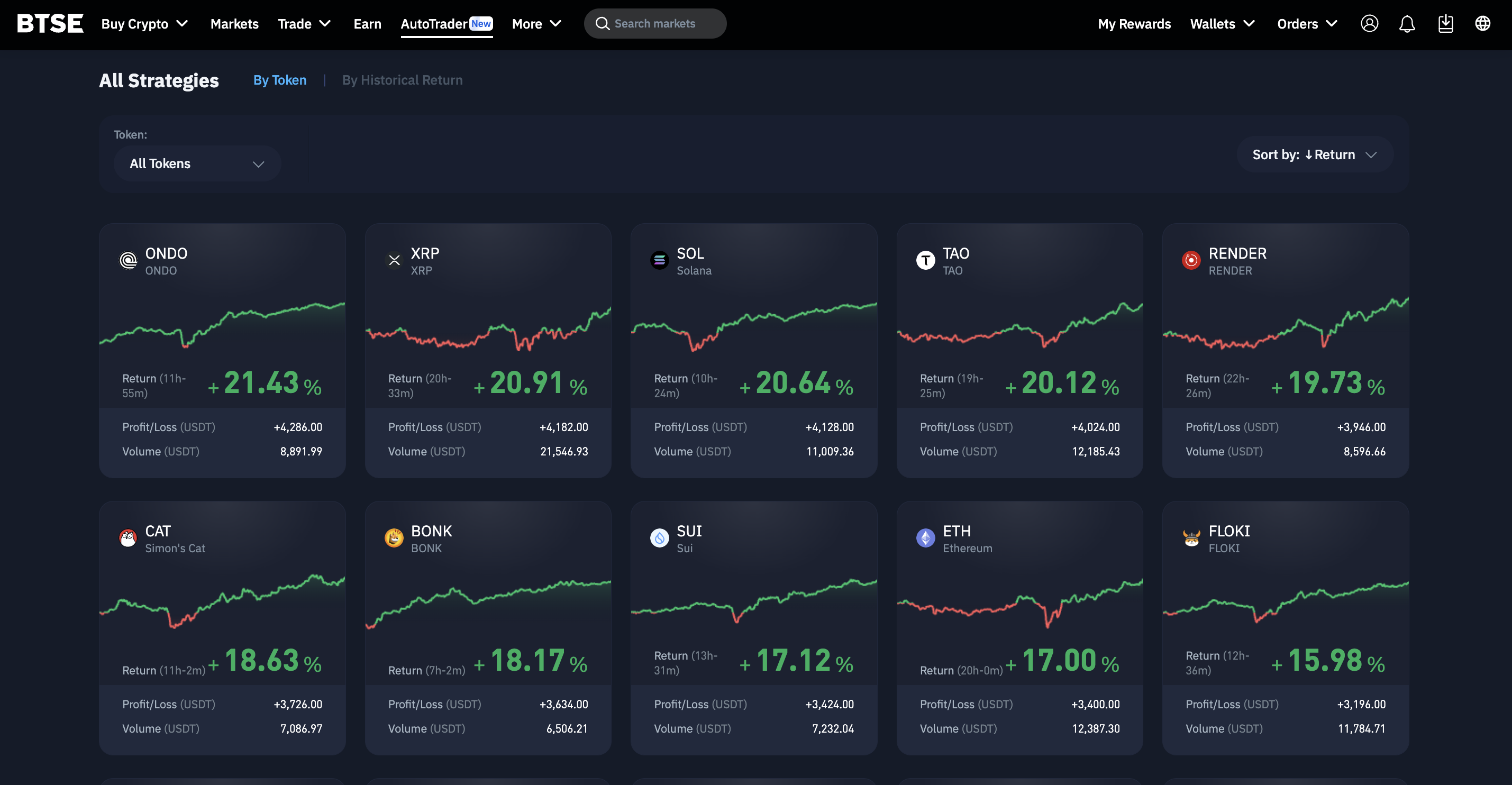
Task: Open the language globe icon
Action: (x=1483, y=23)
